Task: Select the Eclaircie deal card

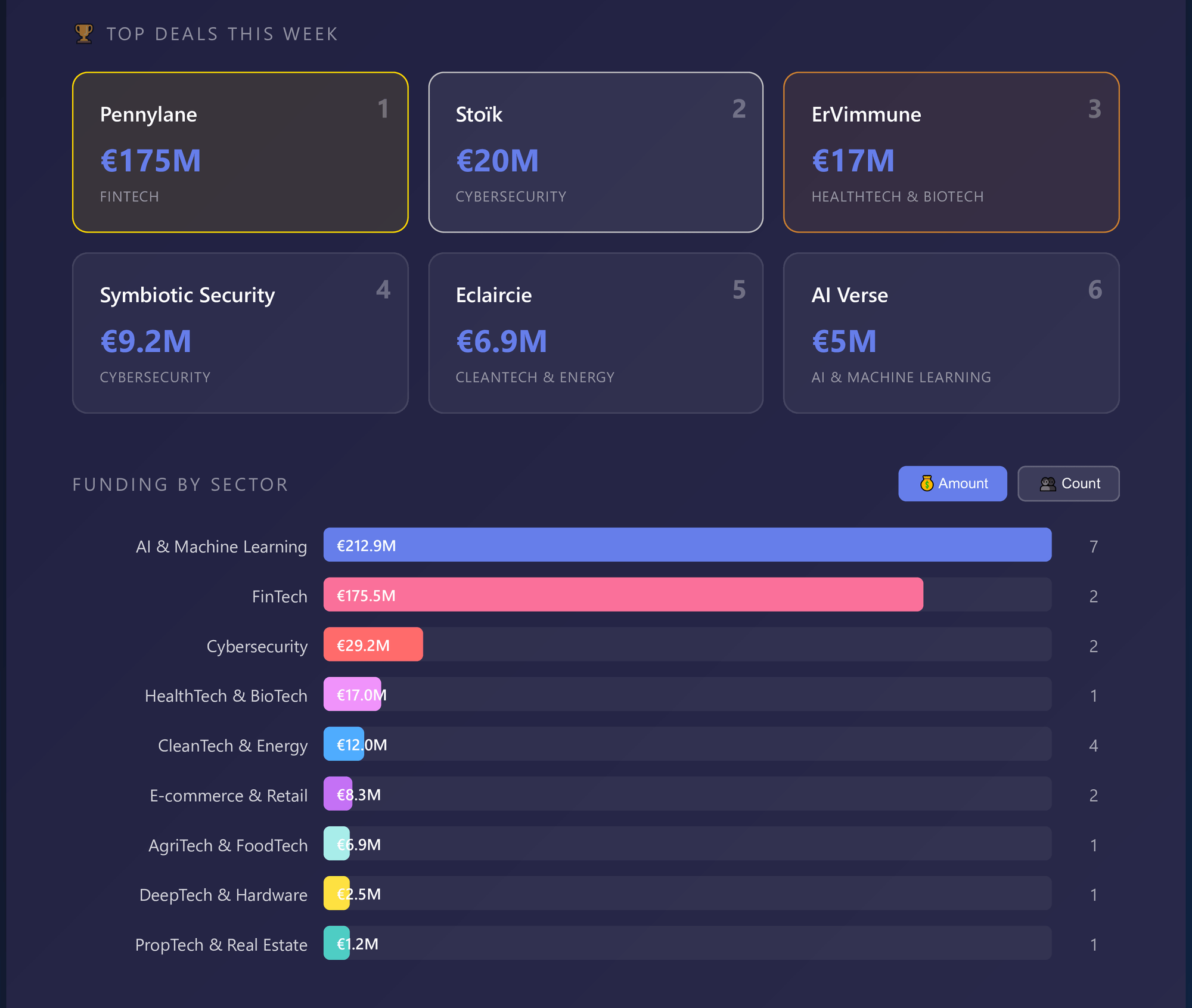Action: [595, 333]
